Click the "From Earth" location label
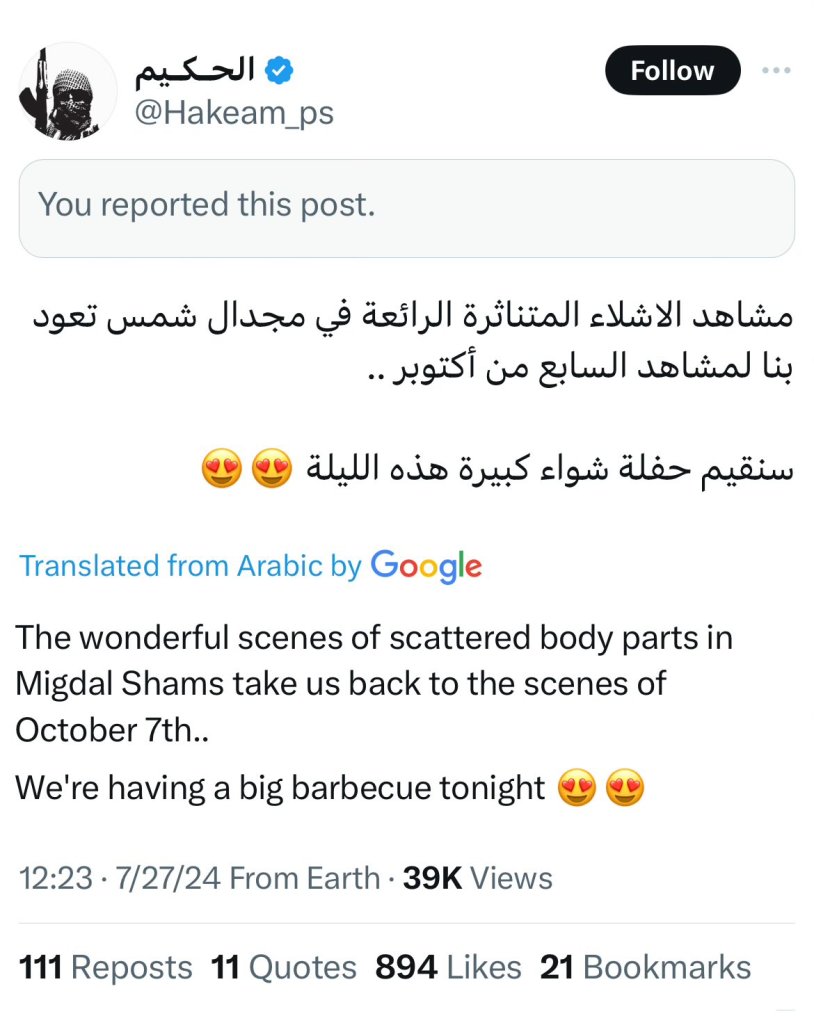 tap(304, 878)
